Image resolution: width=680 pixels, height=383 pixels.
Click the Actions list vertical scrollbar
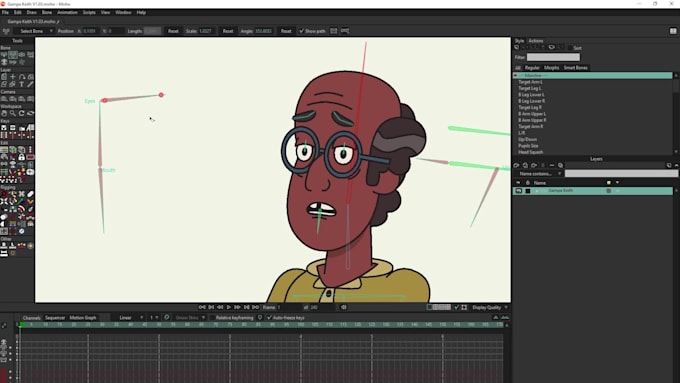[x=676, y=114]
